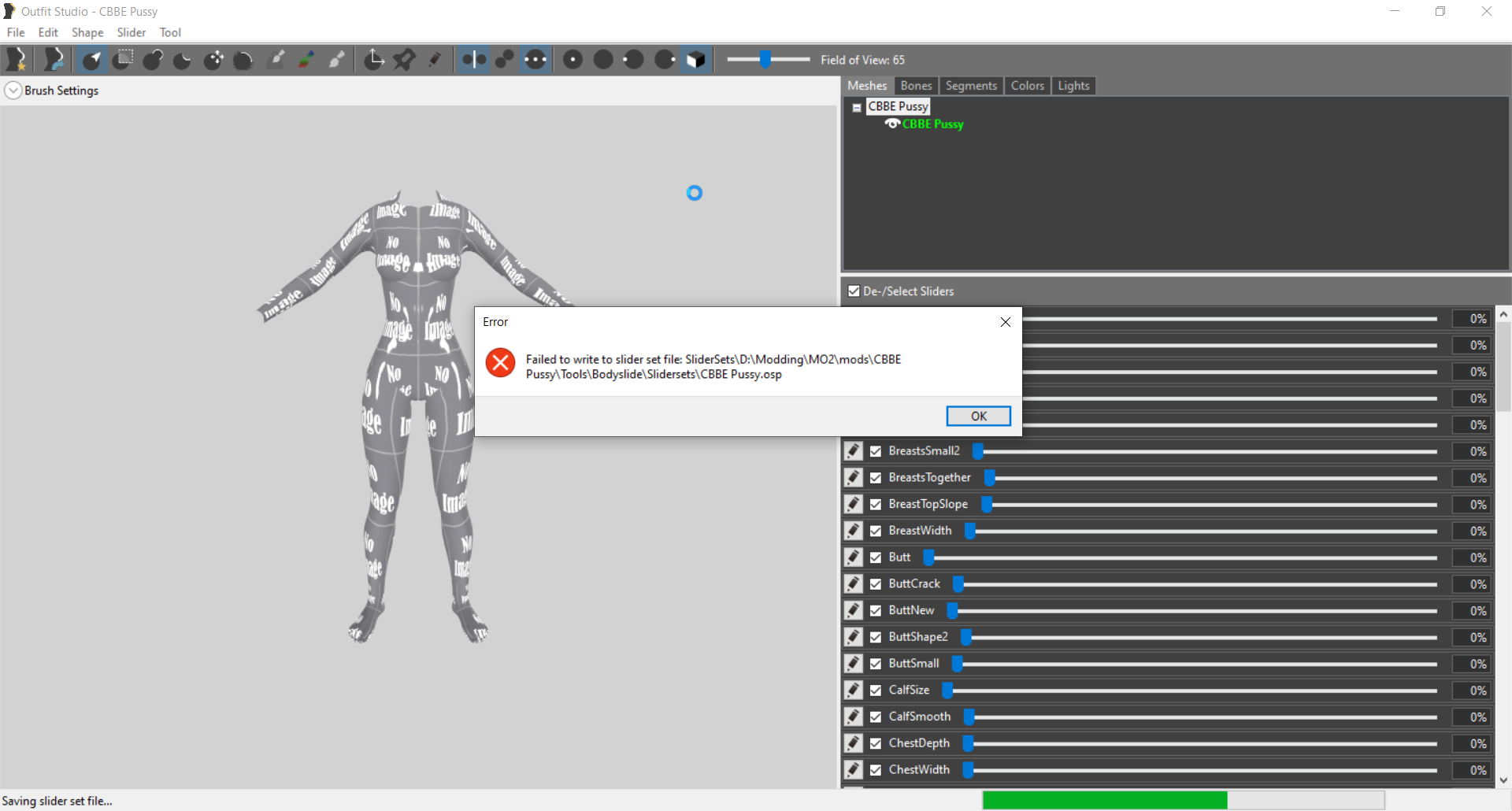Hide the CBBE Pussy mesh eye icon
This screenshot has width=1512, height=811.
[892, 124]
